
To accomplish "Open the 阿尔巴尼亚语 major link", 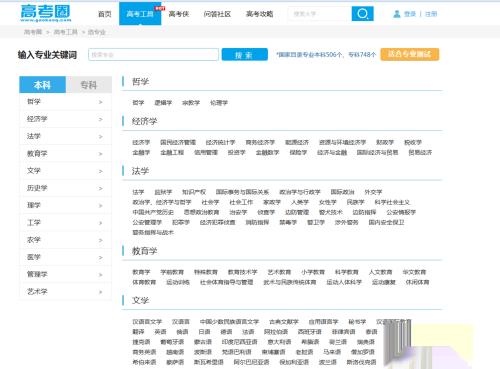I will [251, 362].
